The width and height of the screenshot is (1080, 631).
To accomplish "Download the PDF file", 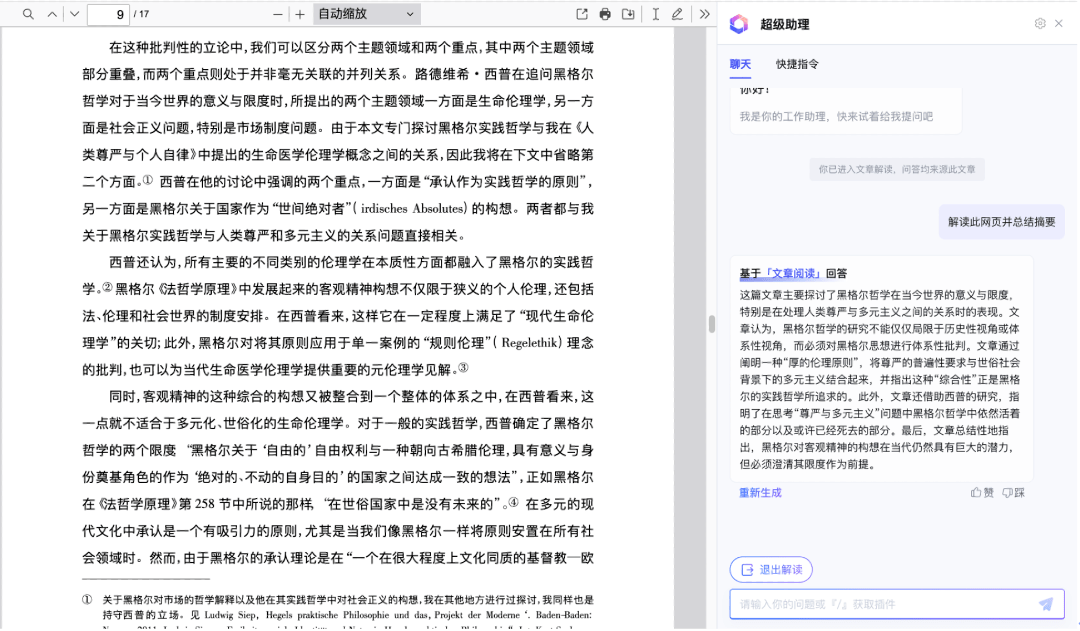I will [x=628, y=14].
